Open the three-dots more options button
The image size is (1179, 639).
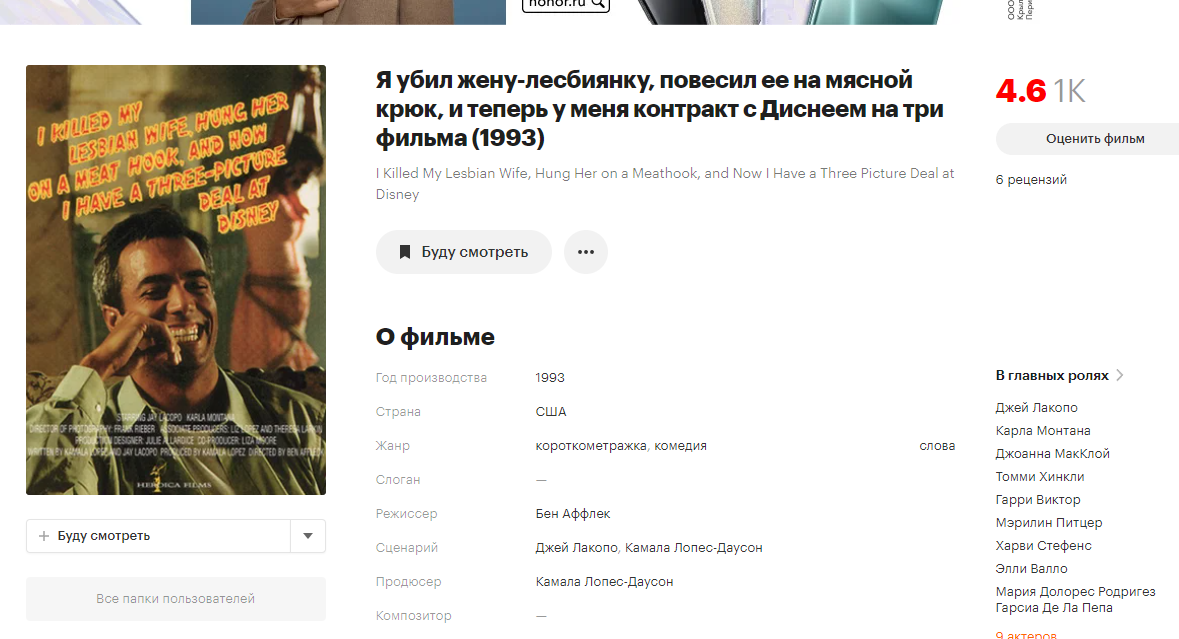(586, 252)
